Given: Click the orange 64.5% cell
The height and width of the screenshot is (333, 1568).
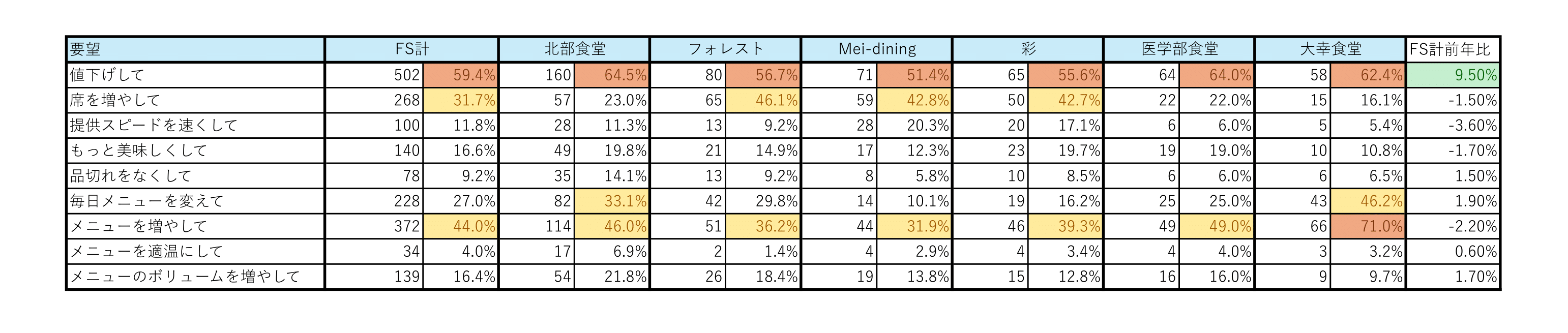Looking at the screenshot, I should [612, 75].
